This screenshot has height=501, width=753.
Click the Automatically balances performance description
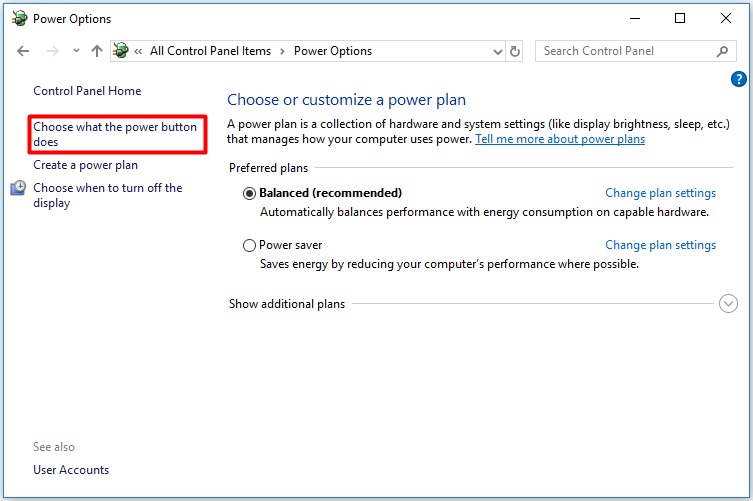(x=485, y=212)
